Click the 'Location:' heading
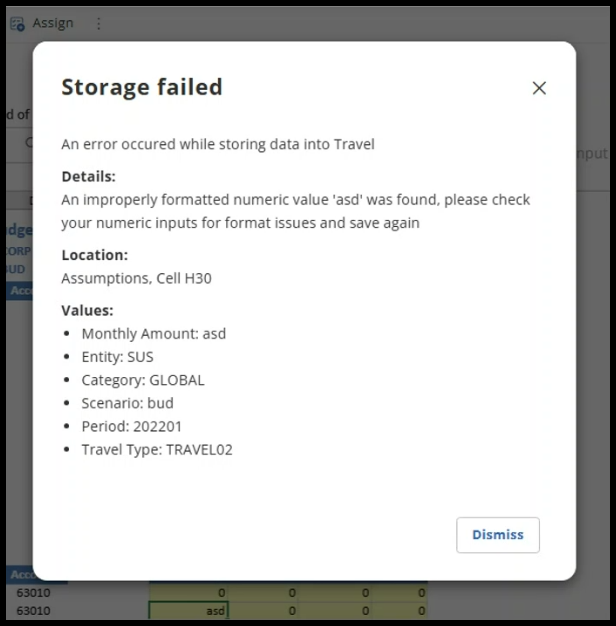The height and width of the screenshot is (626, 616). point(94,255)
